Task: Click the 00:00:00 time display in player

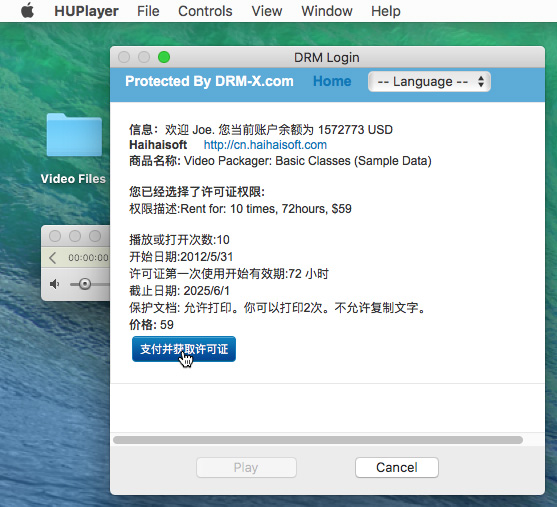Action: pos(88,258)
